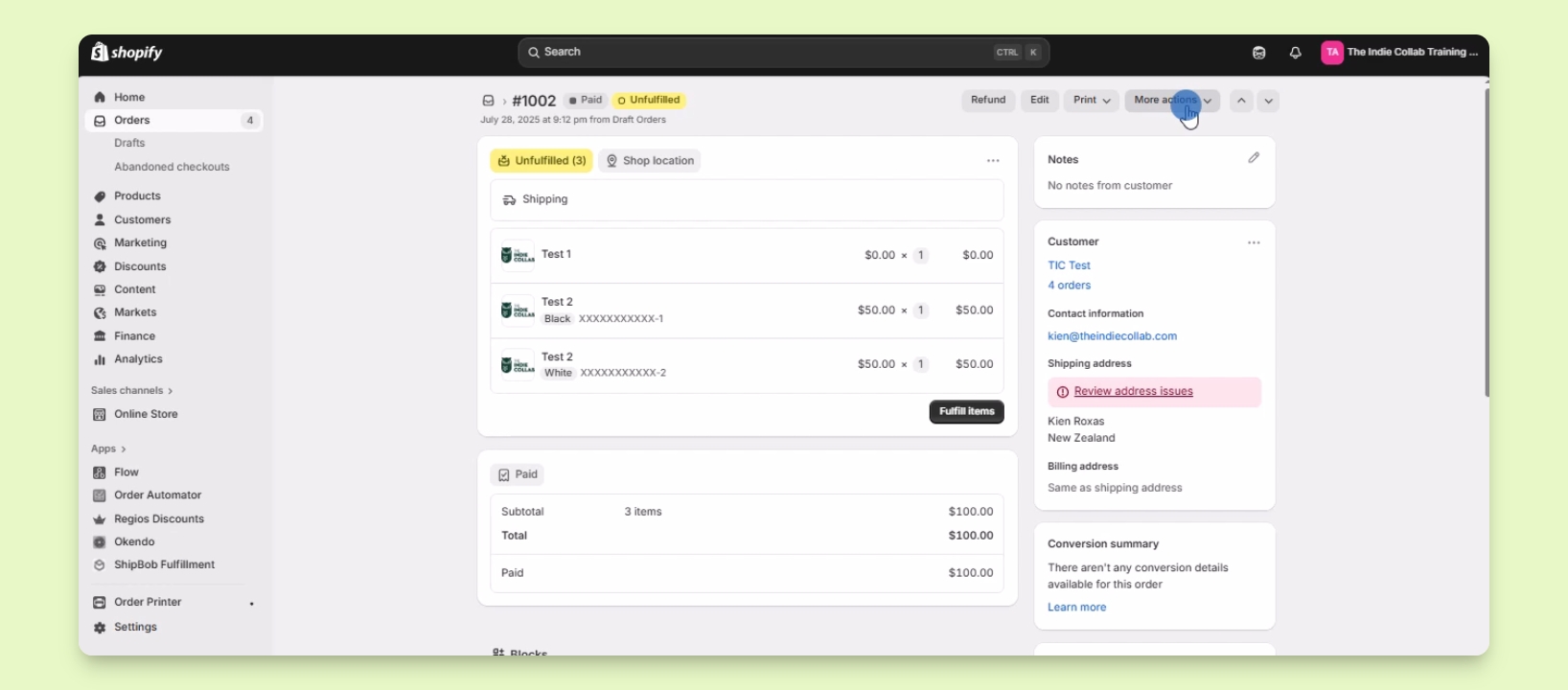Click the Markets globe icon

[100, 312]
